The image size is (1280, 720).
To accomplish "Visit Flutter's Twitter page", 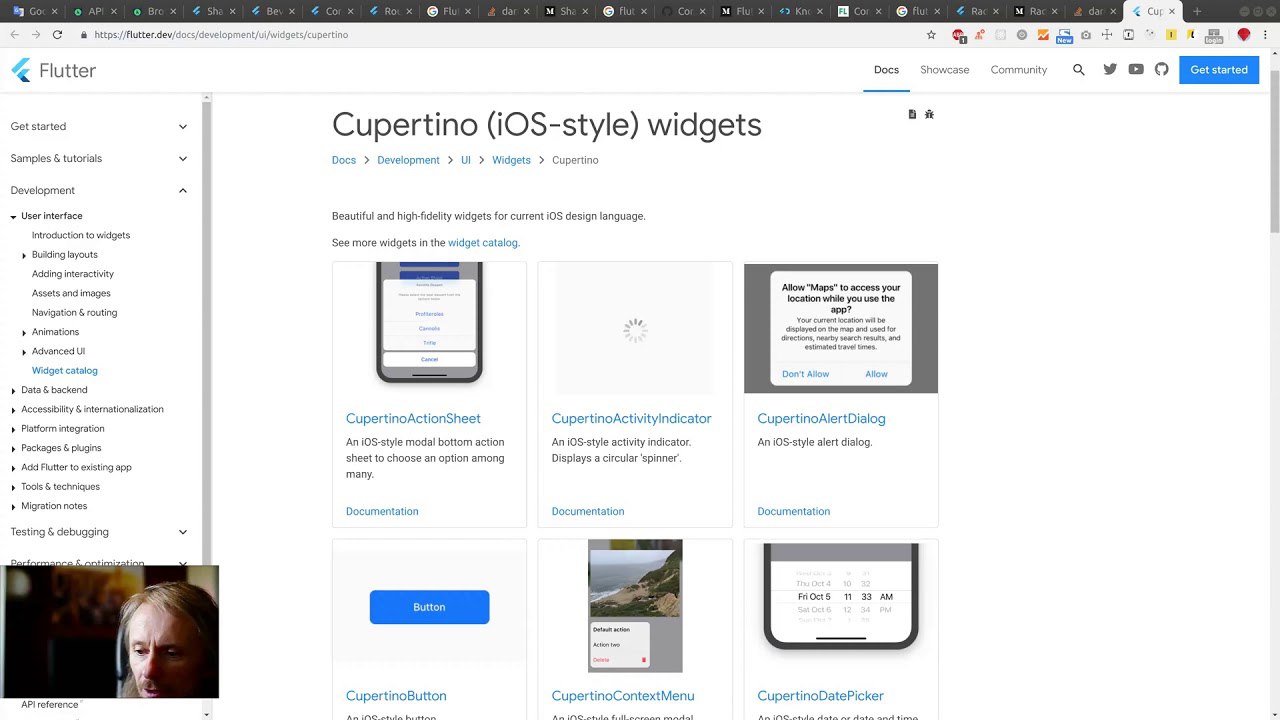I will click(x=1110, y=70).
